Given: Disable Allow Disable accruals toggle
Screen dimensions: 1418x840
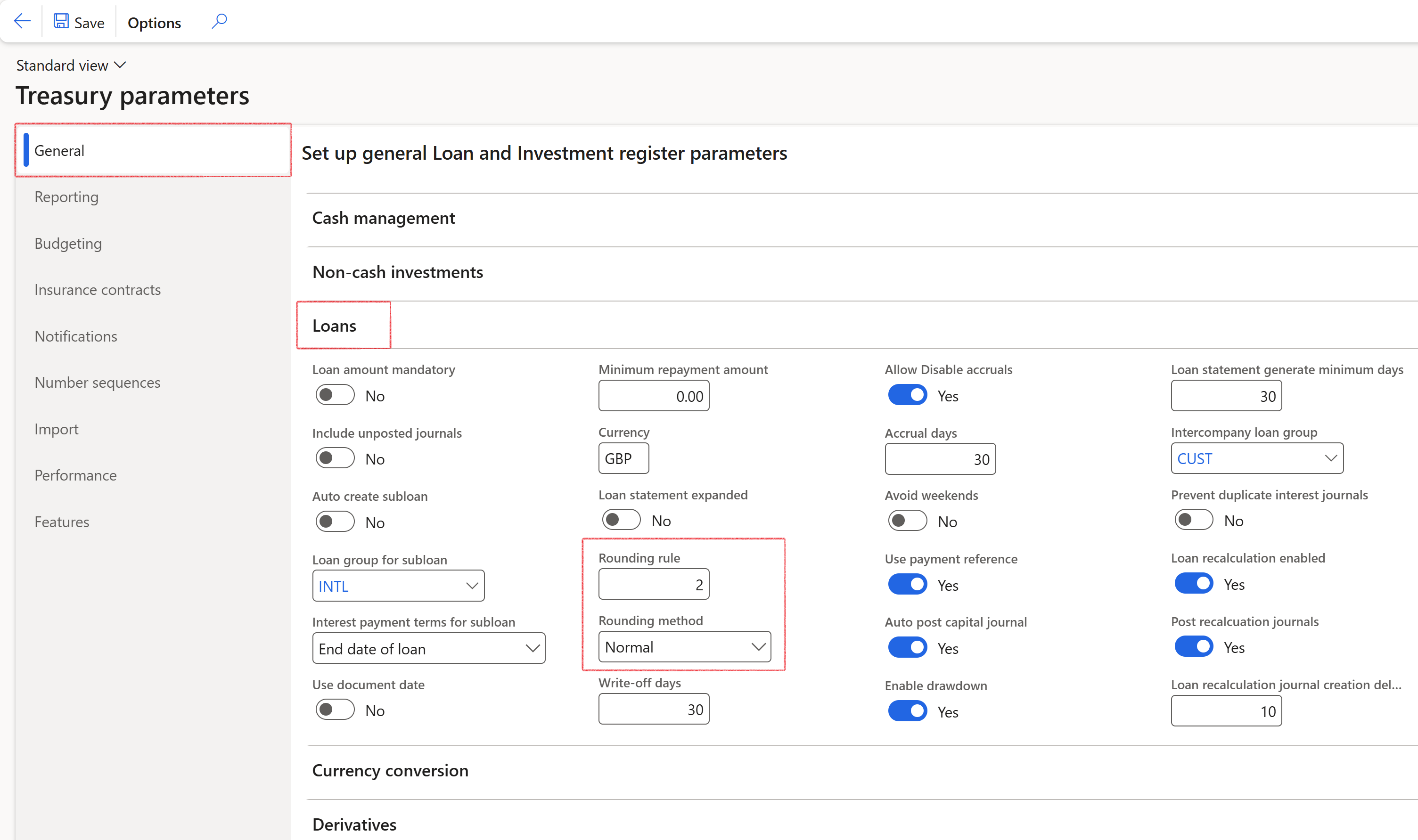Looking at the screenshot, I should point(908,395).
